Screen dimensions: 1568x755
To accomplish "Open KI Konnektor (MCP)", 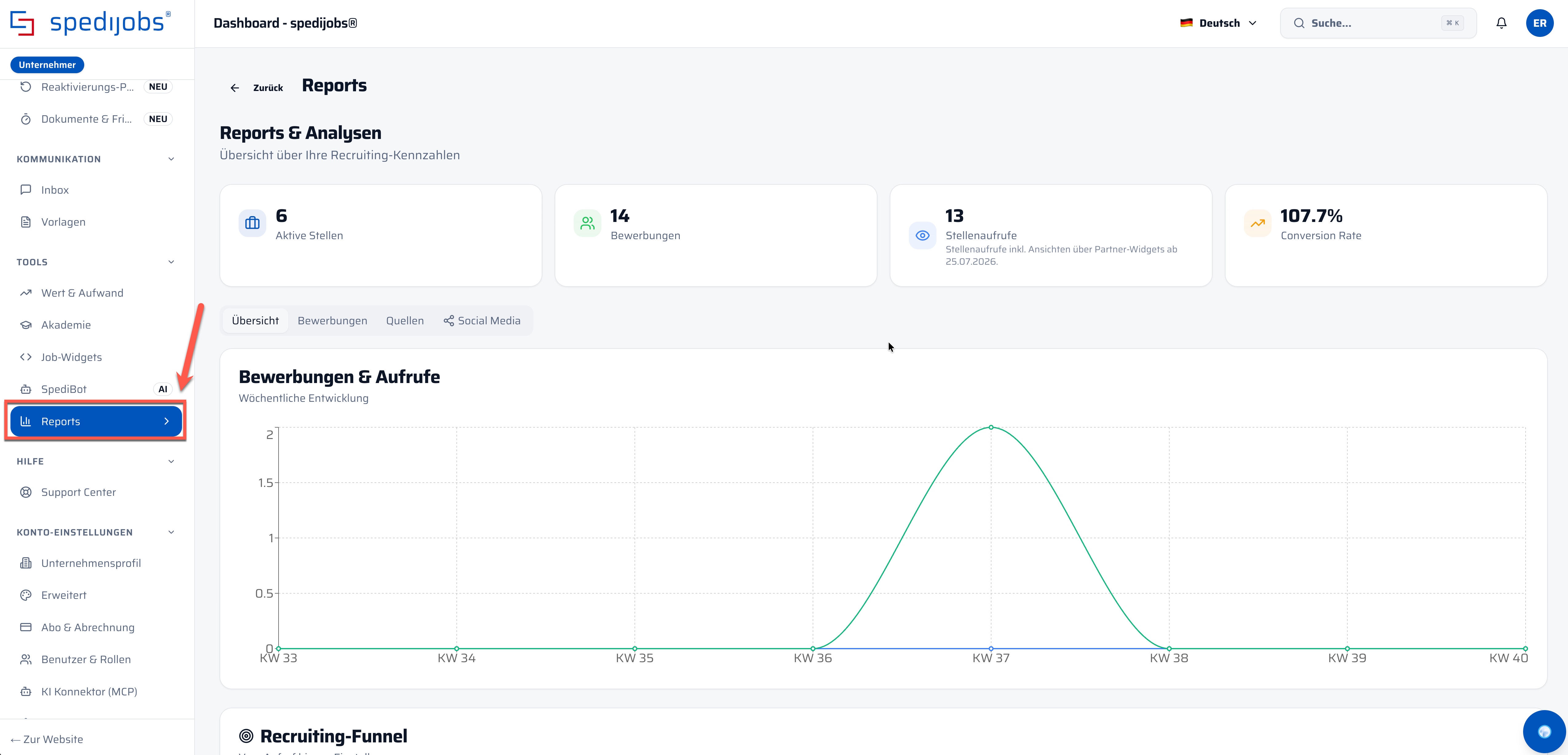I will pos(96,692).
